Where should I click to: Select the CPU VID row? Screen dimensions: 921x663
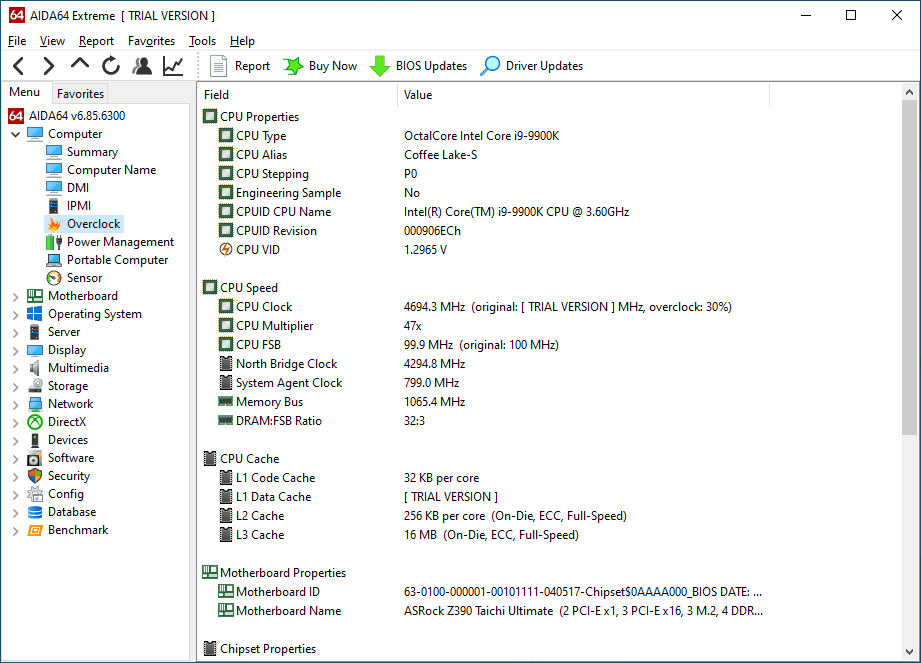pos(482,250)
